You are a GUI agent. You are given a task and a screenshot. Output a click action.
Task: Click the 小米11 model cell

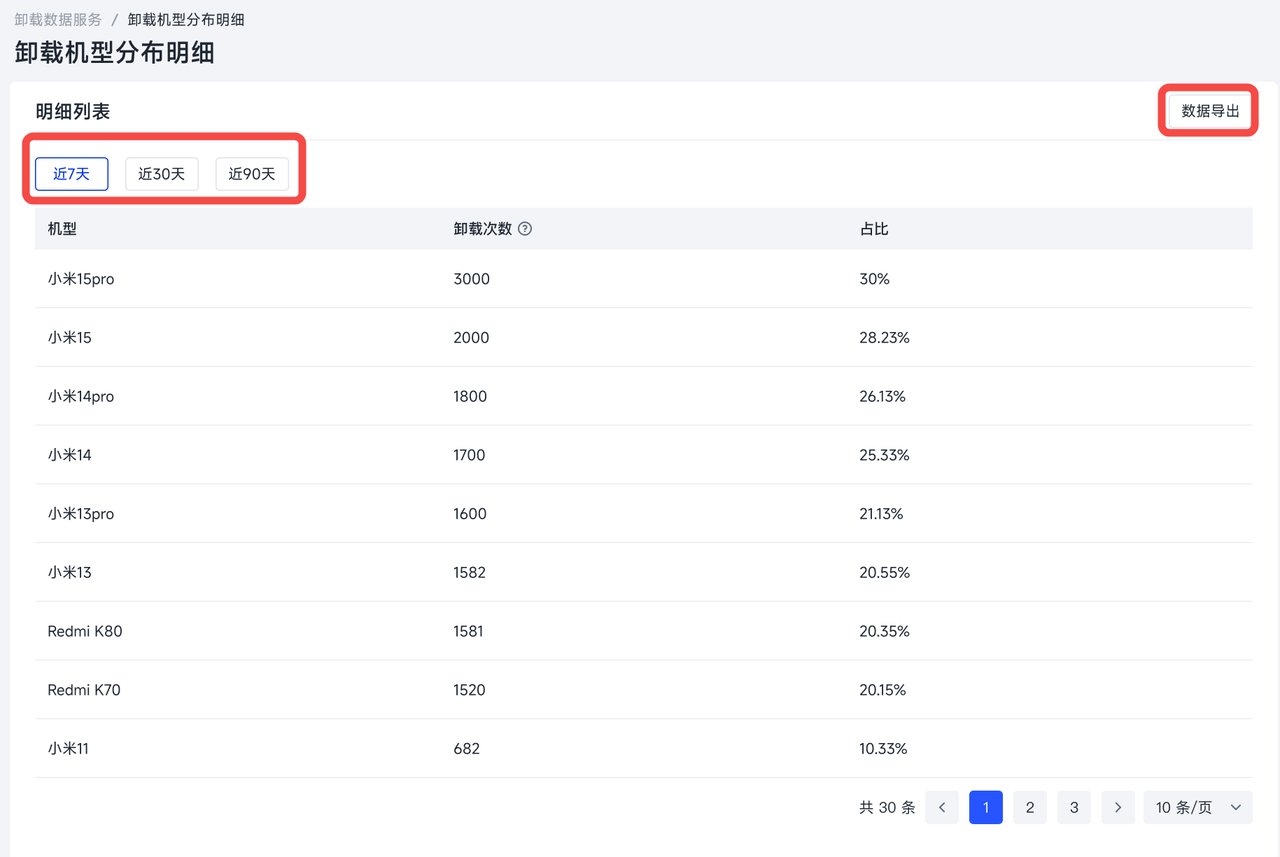coord(68,749)
